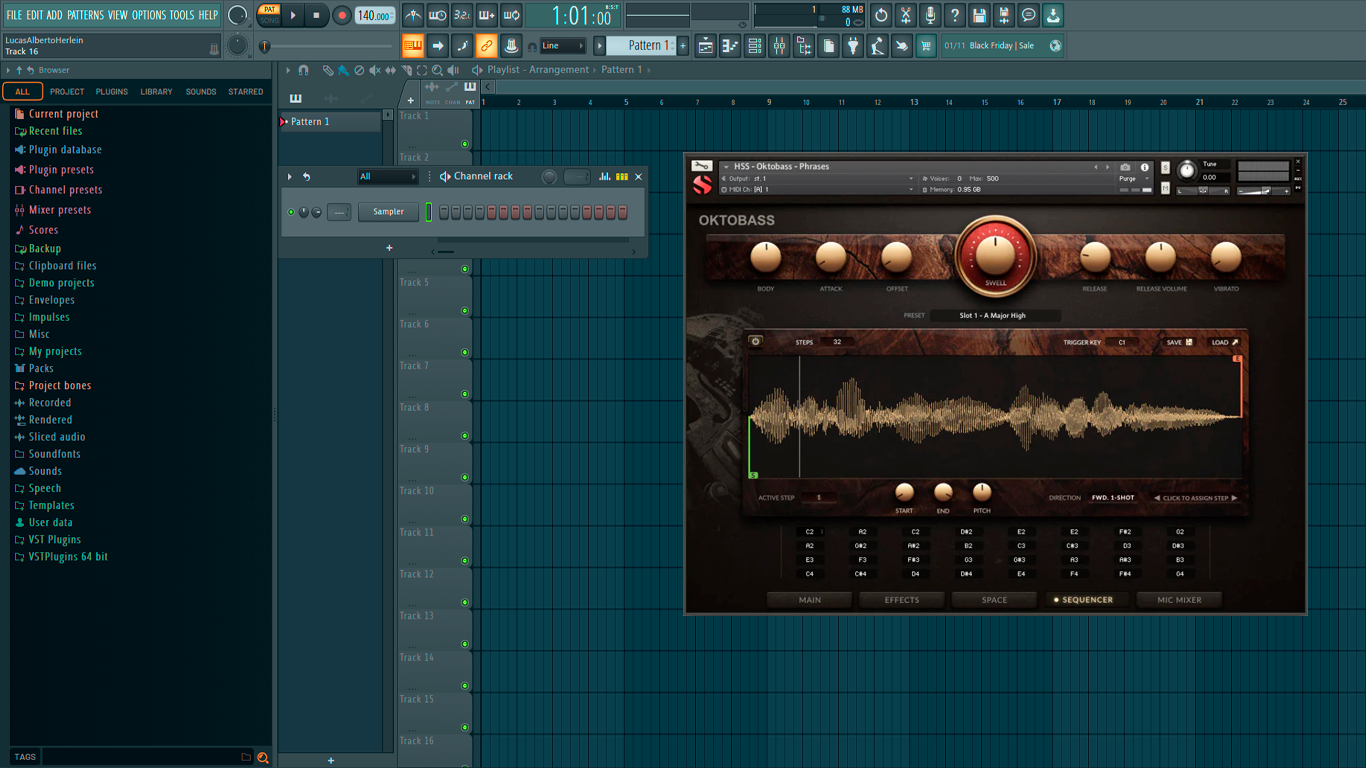Toggle the orange link icon in toolbar
This screenshot has width=1366, height=768.
click(x=486, y=46)
